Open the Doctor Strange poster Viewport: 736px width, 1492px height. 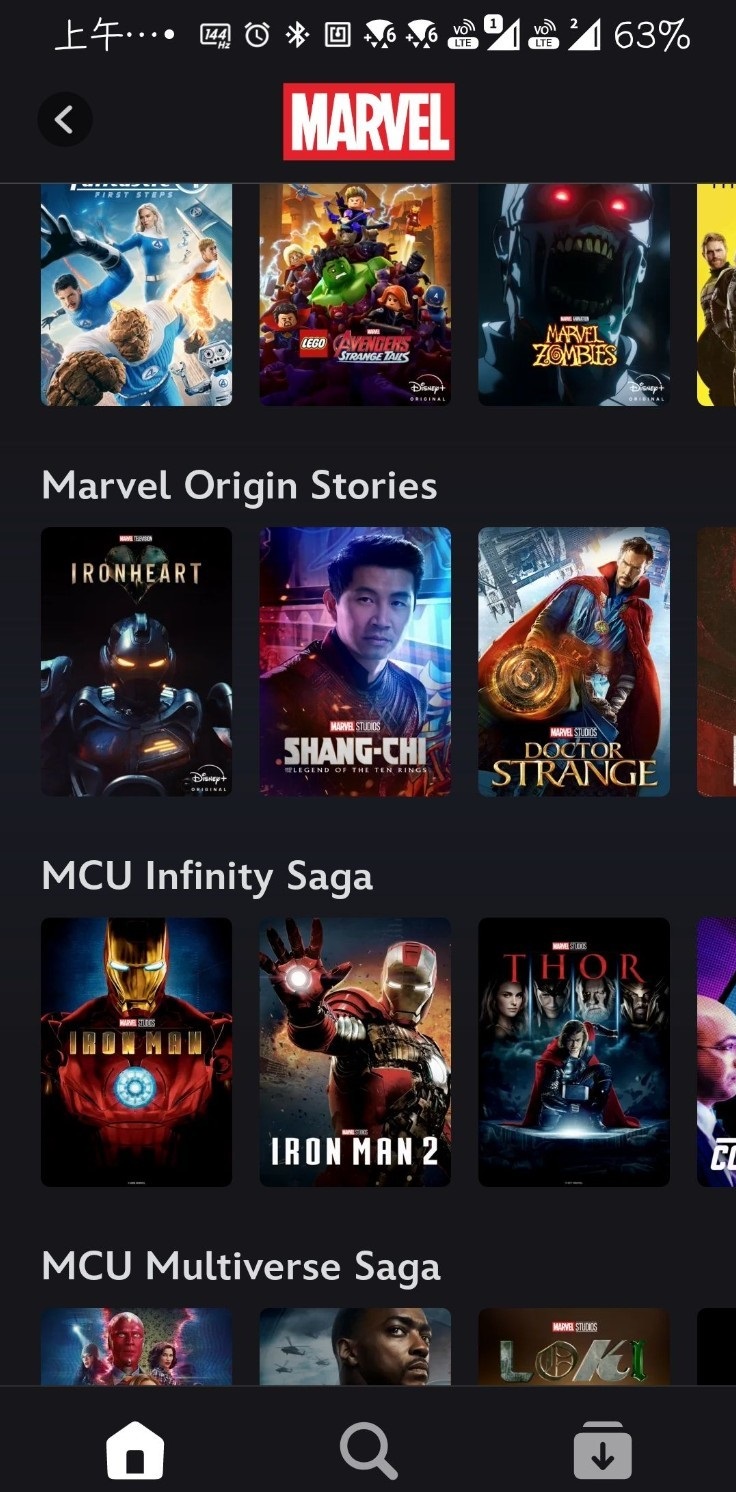click(x=574, y=662)
